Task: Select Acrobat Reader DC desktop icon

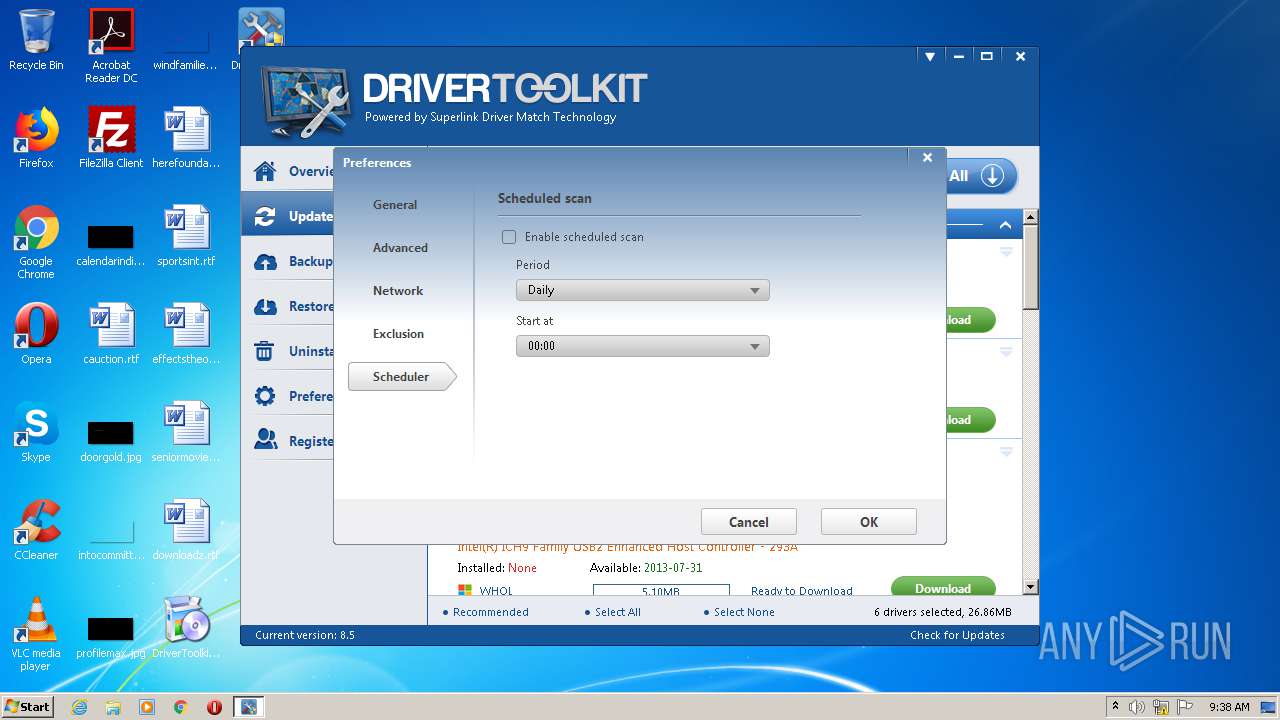Action: (x=111, y=46)
